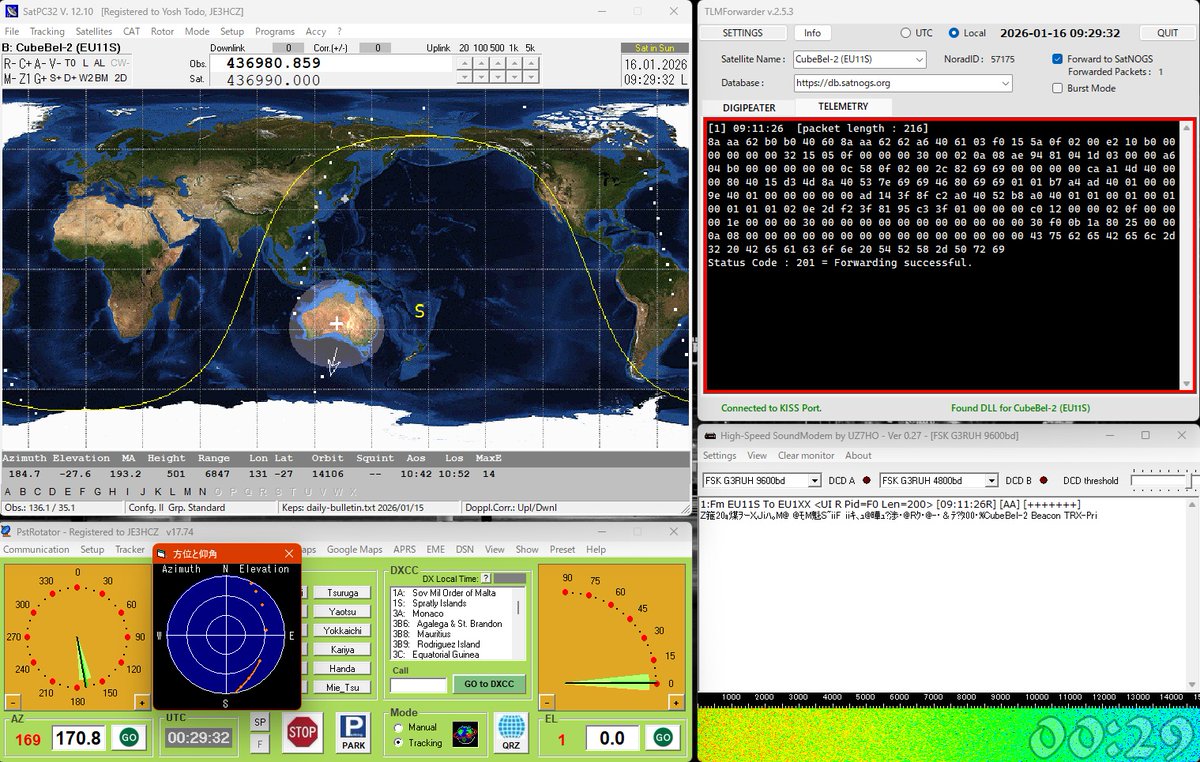Click the Call input field
1200x762 pixels.
418,685
